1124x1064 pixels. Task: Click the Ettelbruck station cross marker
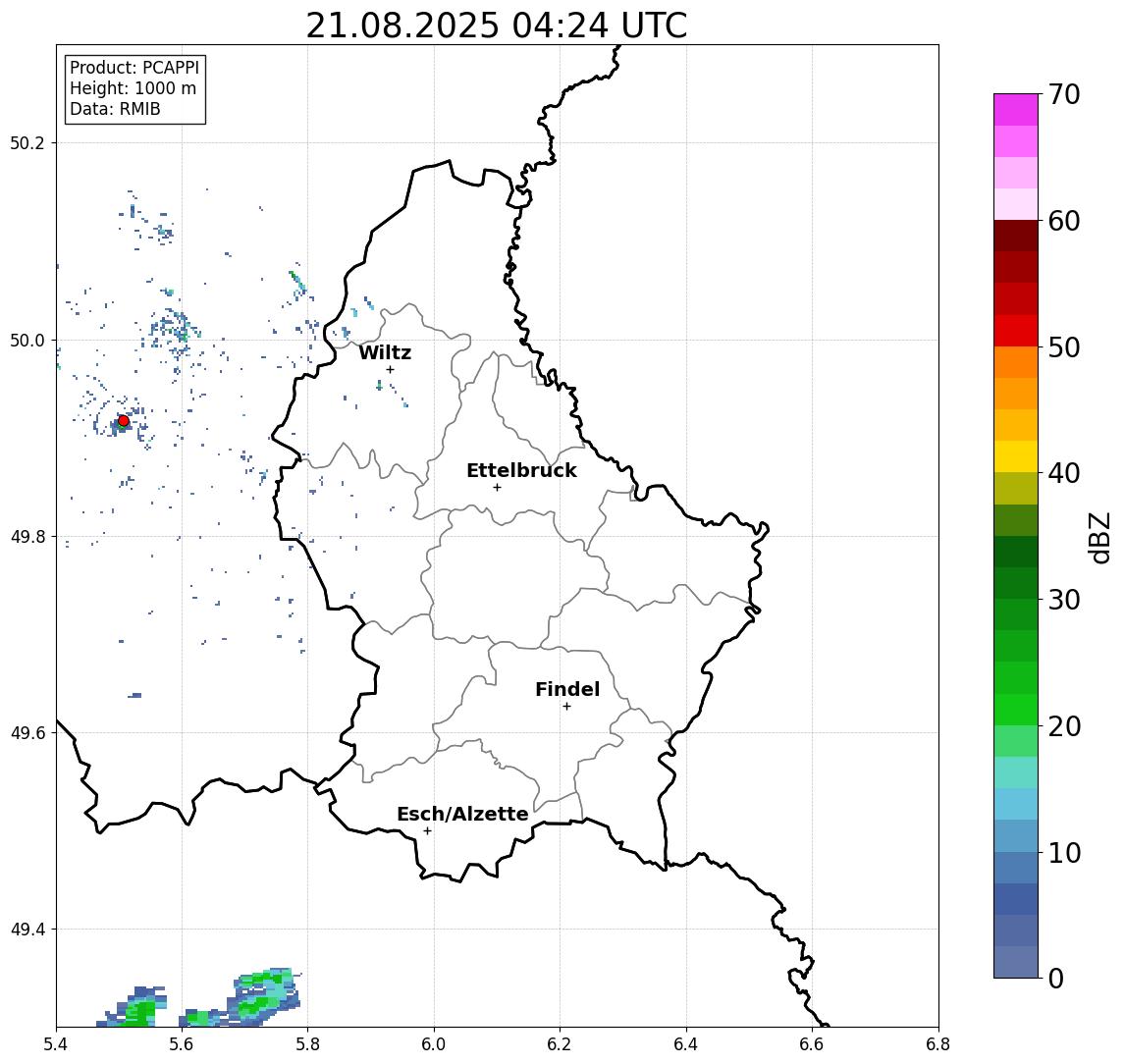[497, 488]
